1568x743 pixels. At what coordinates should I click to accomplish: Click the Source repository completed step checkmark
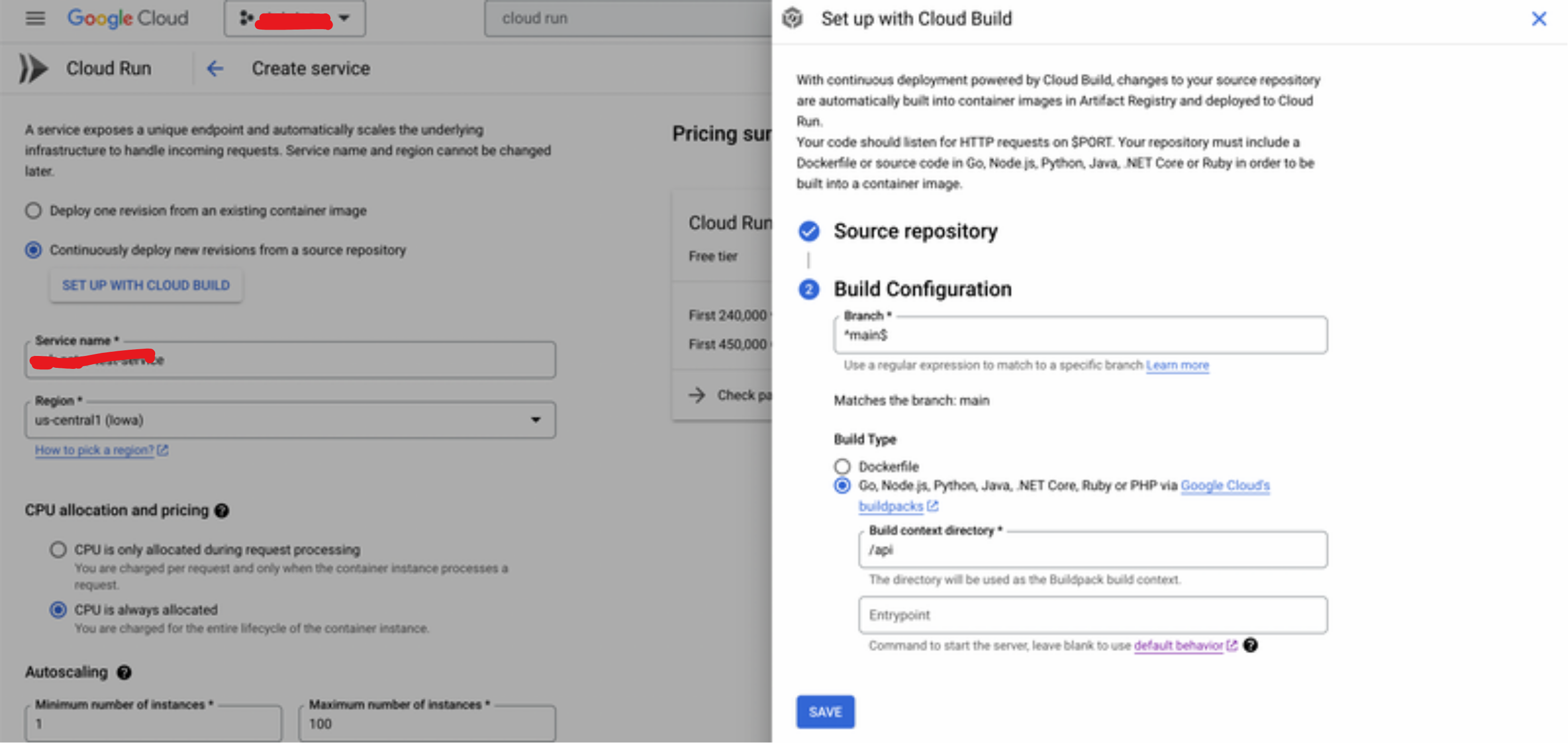coord(809,231)
